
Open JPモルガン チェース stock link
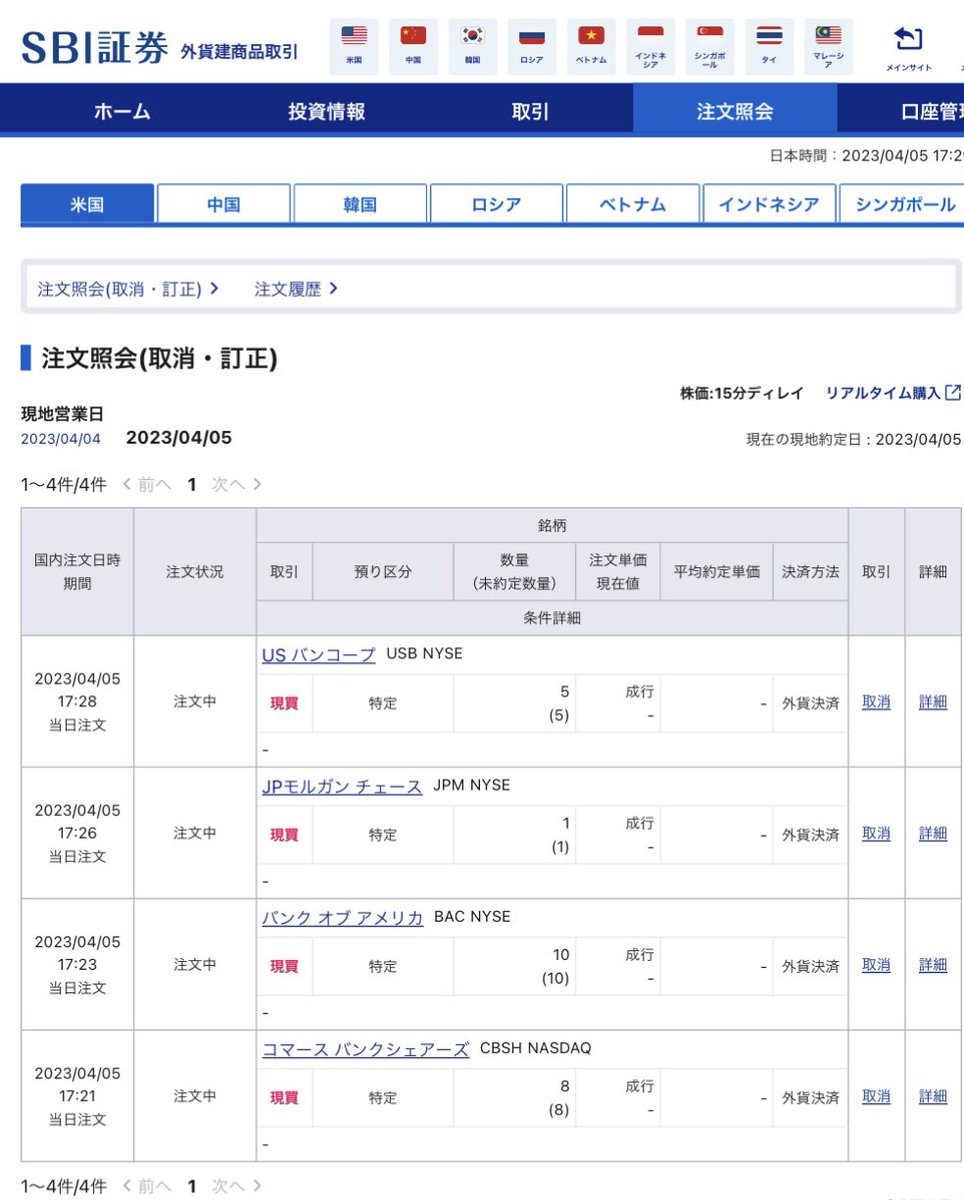click(x=342, y=786)
